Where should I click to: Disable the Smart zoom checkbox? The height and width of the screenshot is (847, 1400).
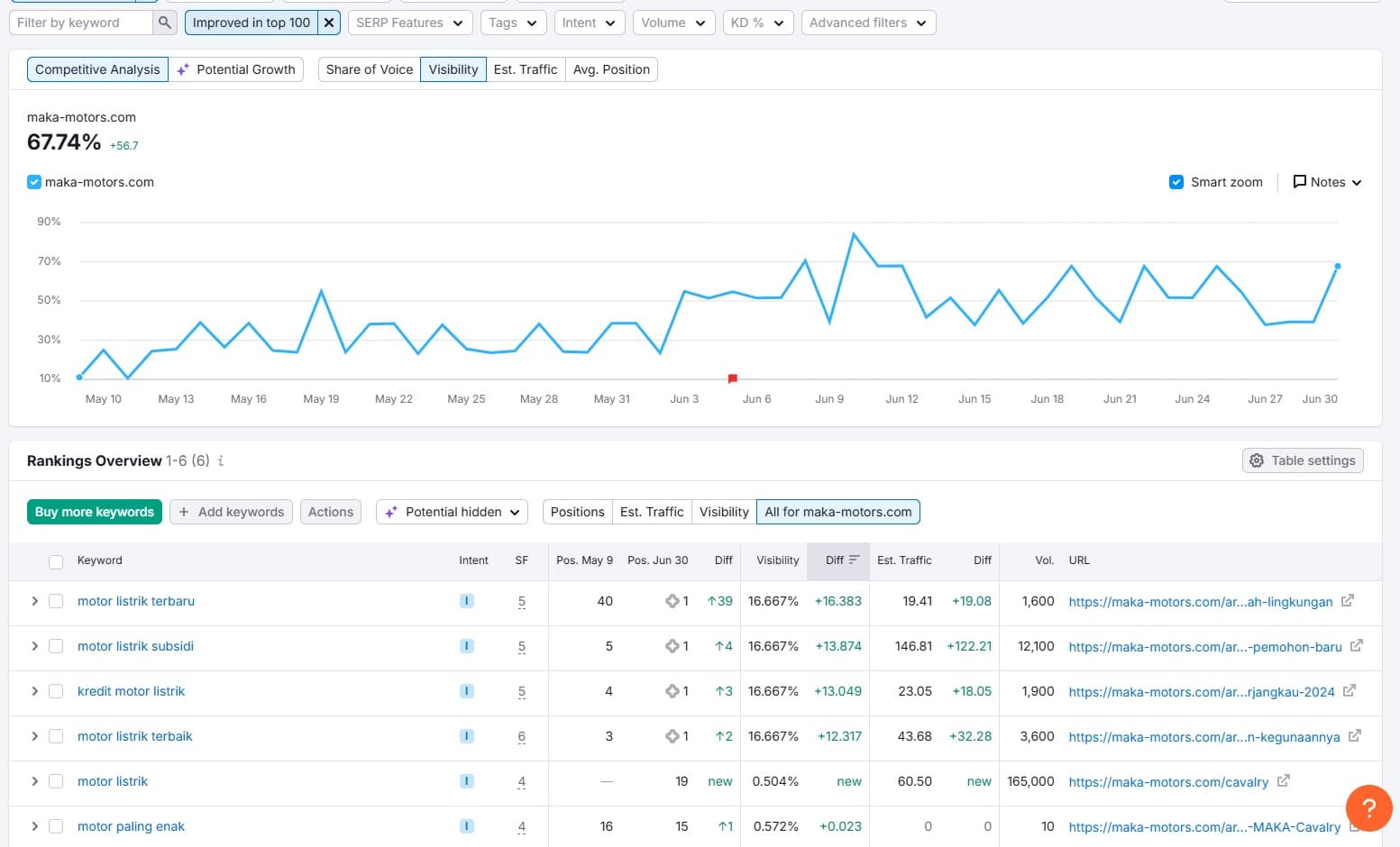point(1176,182)
